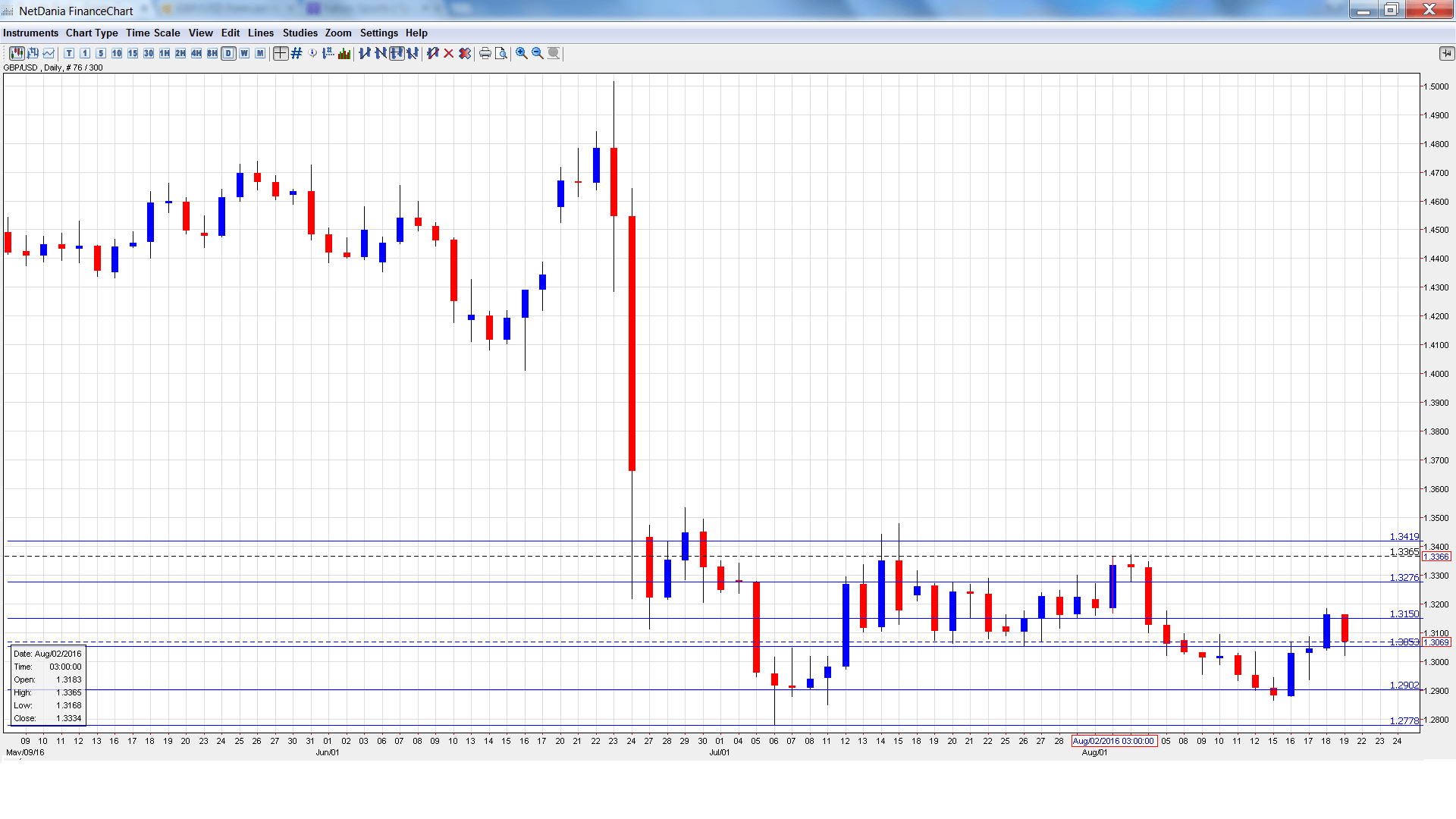Delete selected line red X
Viewport: 1456px width, 819px height.
(x=449, y=53)
